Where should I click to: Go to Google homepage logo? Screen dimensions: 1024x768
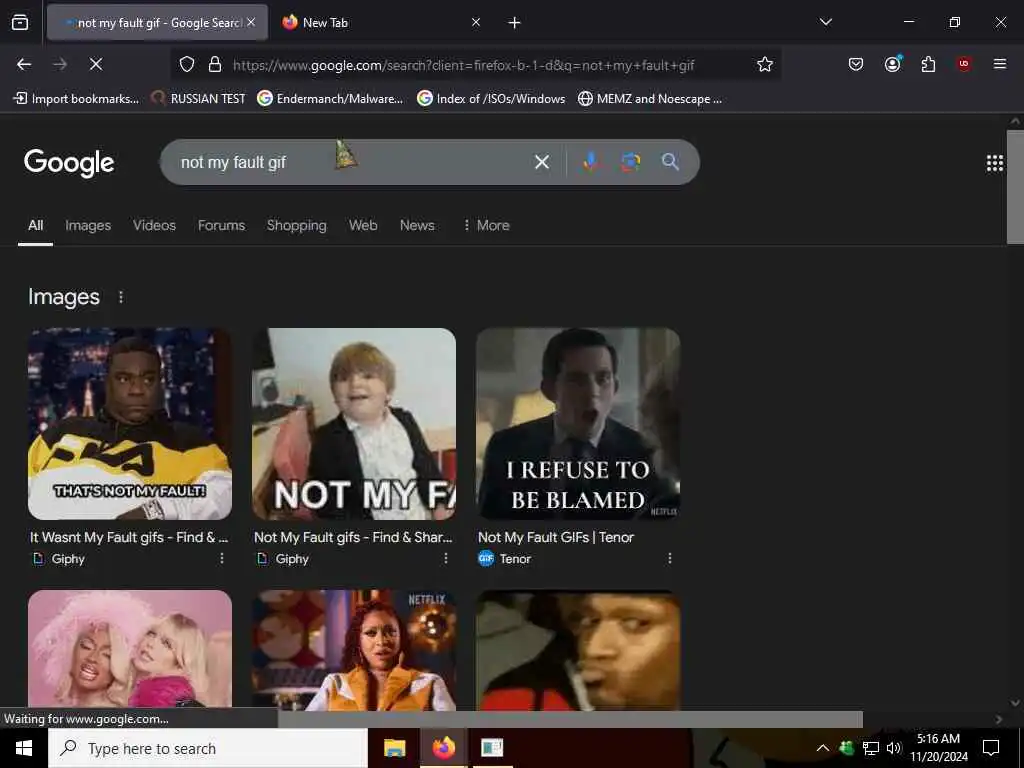[x=69, y=163]
